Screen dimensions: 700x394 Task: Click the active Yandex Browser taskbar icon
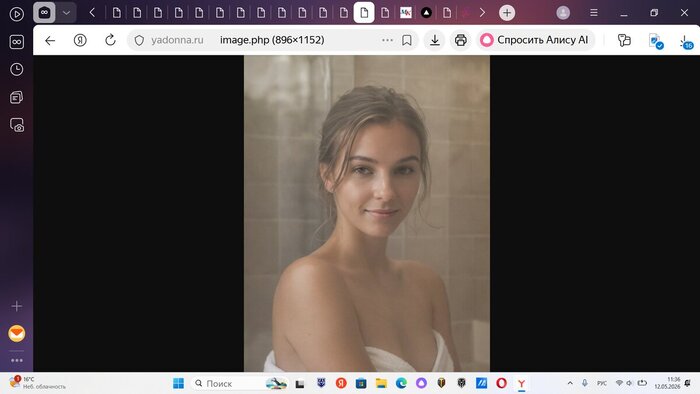point(521,383)
